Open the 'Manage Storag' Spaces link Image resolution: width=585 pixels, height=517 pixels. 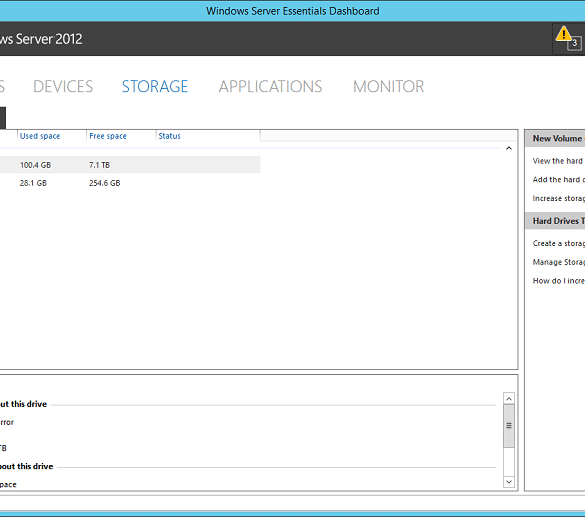pyautogui.click(x=559, y=262)
